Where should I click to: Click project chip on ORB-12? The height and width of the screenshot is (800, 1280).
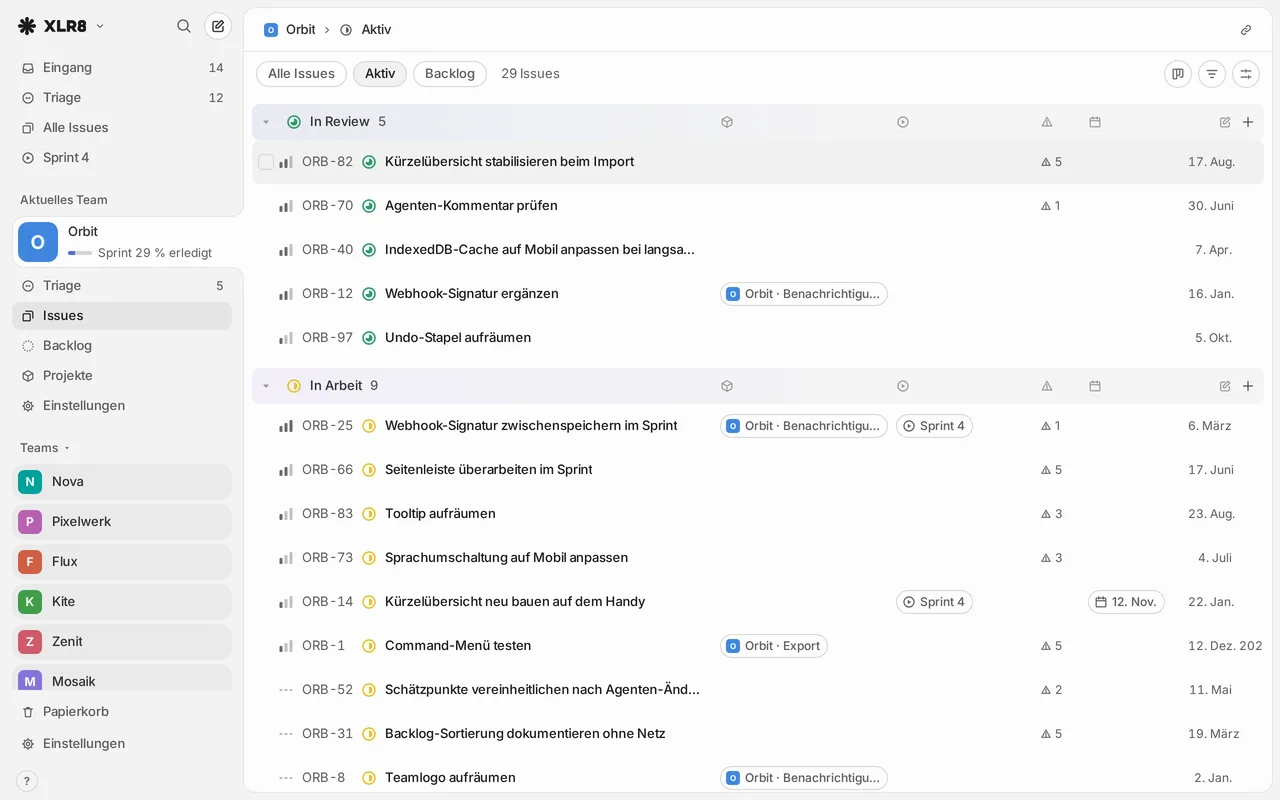804,294
